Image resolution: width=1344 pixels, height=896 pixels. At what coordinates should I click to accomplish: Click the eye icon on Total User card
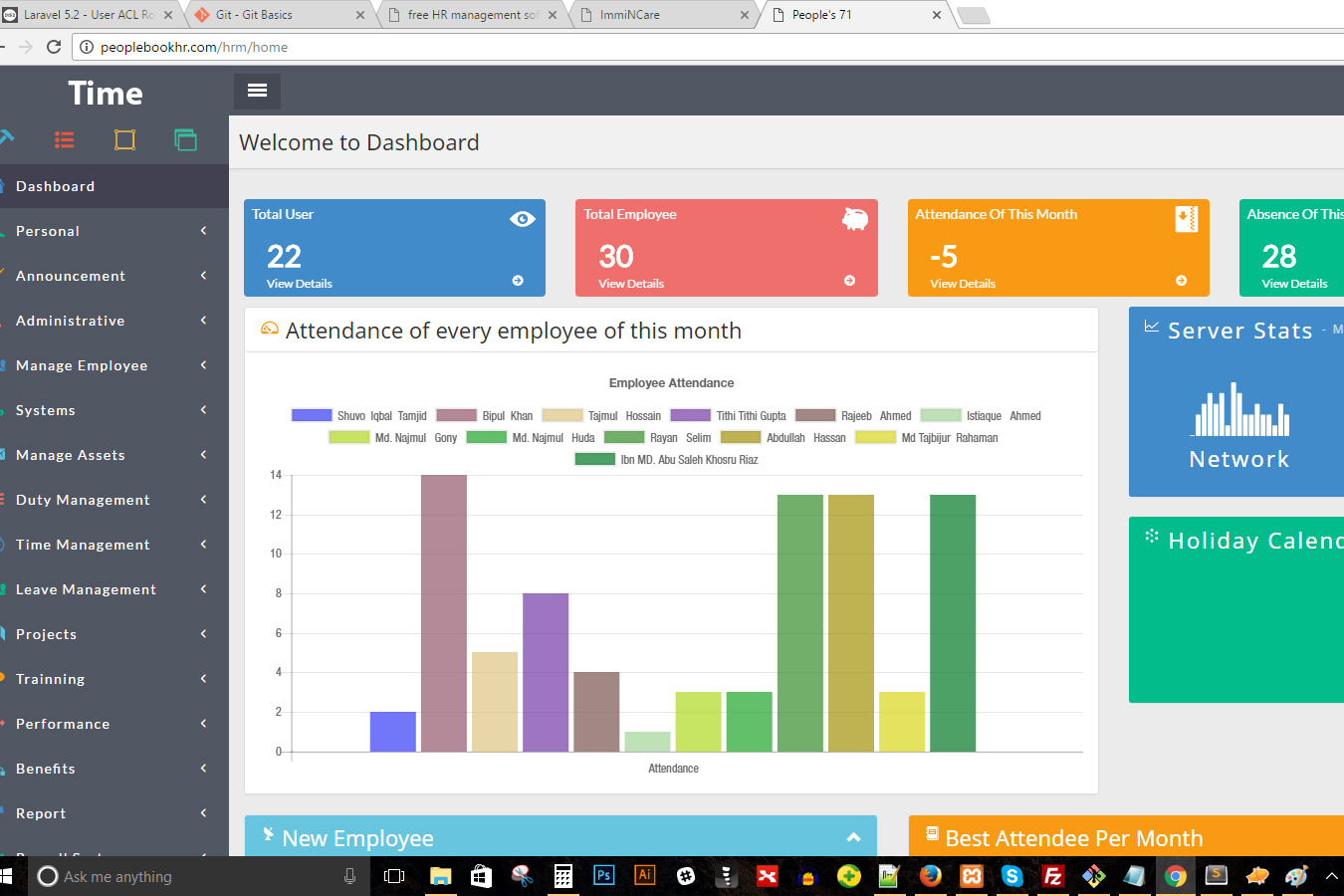522,219
